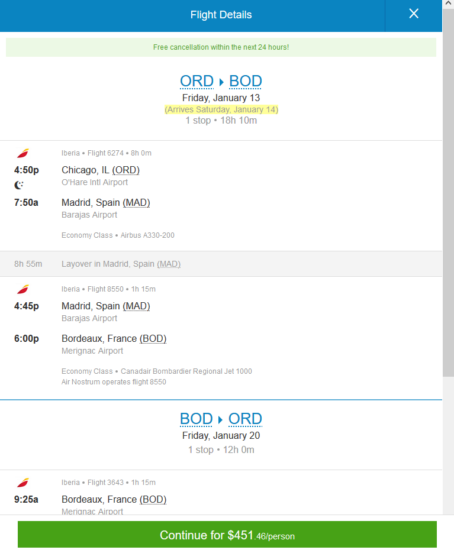Click the scrollbar up arrow
Image resolution: width=454 pixels, height=550 pixels.
click(448, 4)
